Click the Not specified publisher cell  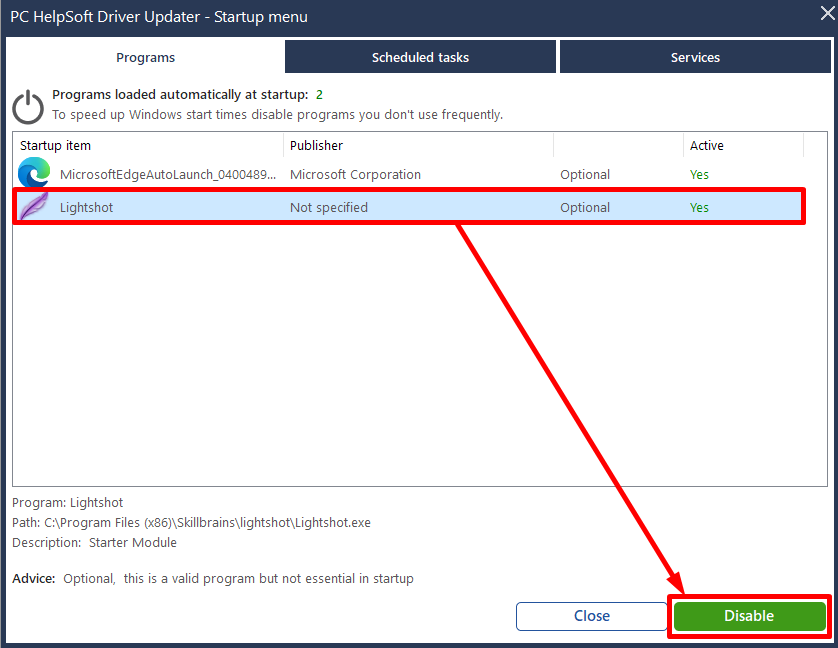(x=329, y=207)
